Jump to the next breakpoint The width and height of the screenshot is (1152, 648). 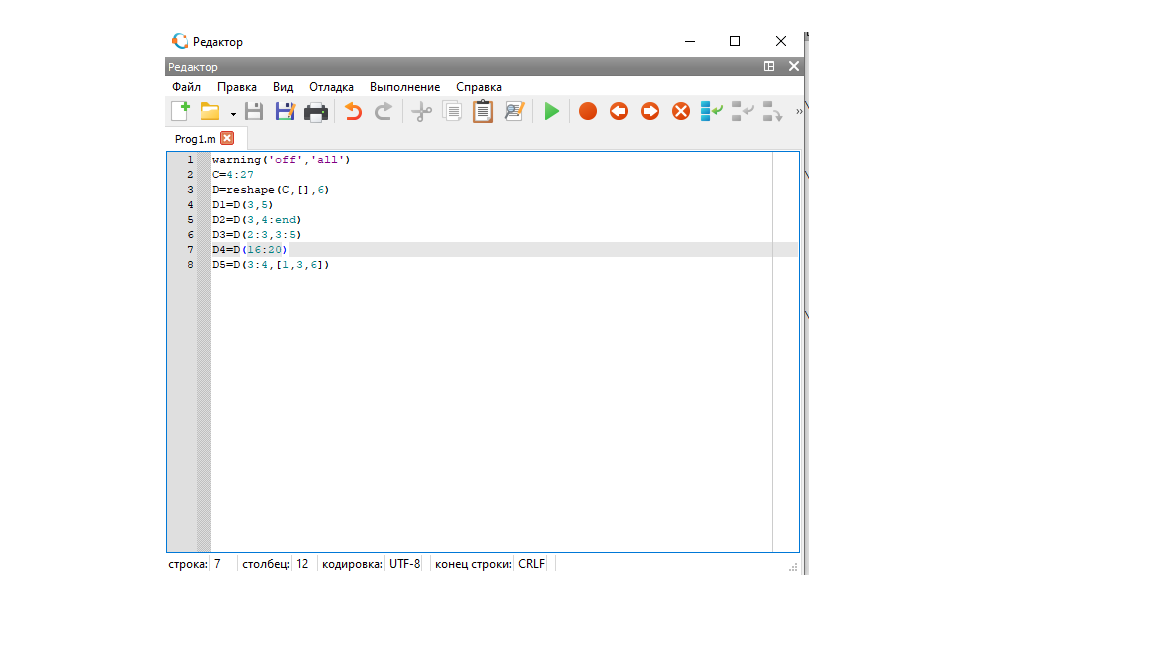[x=650, y=111]
